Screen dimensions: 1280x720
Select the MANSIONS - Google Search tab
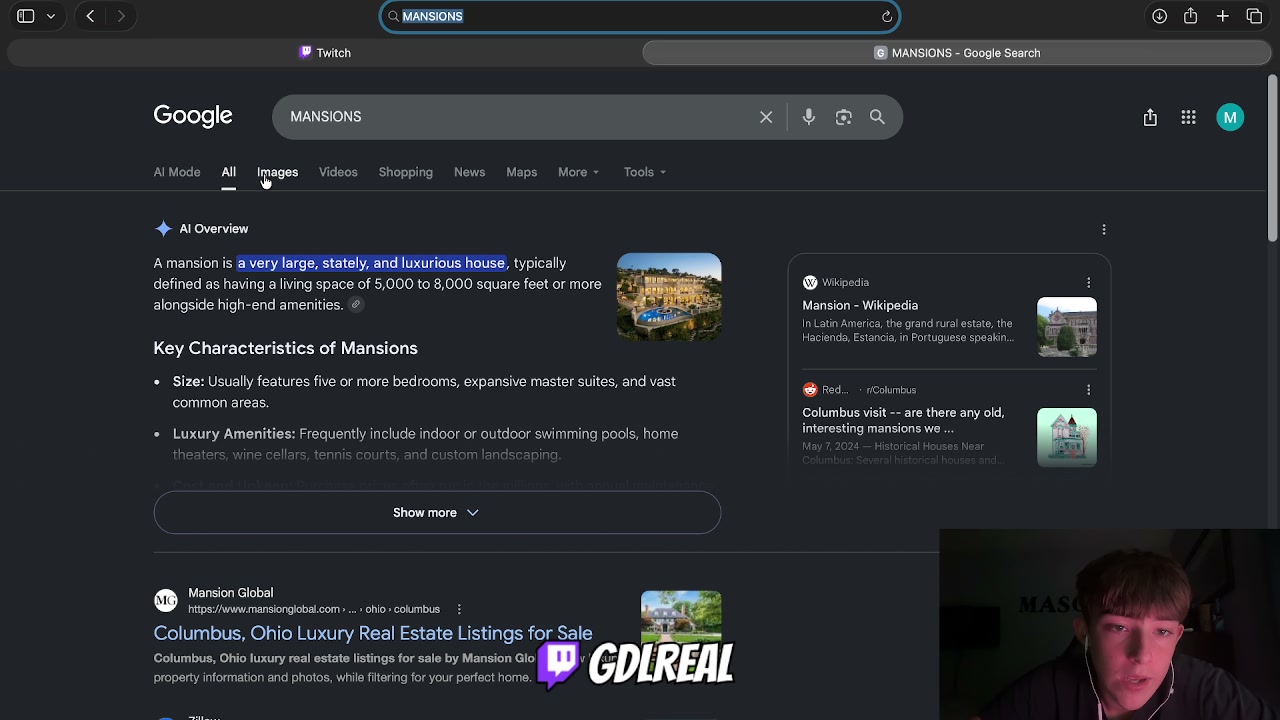(957, 53)
